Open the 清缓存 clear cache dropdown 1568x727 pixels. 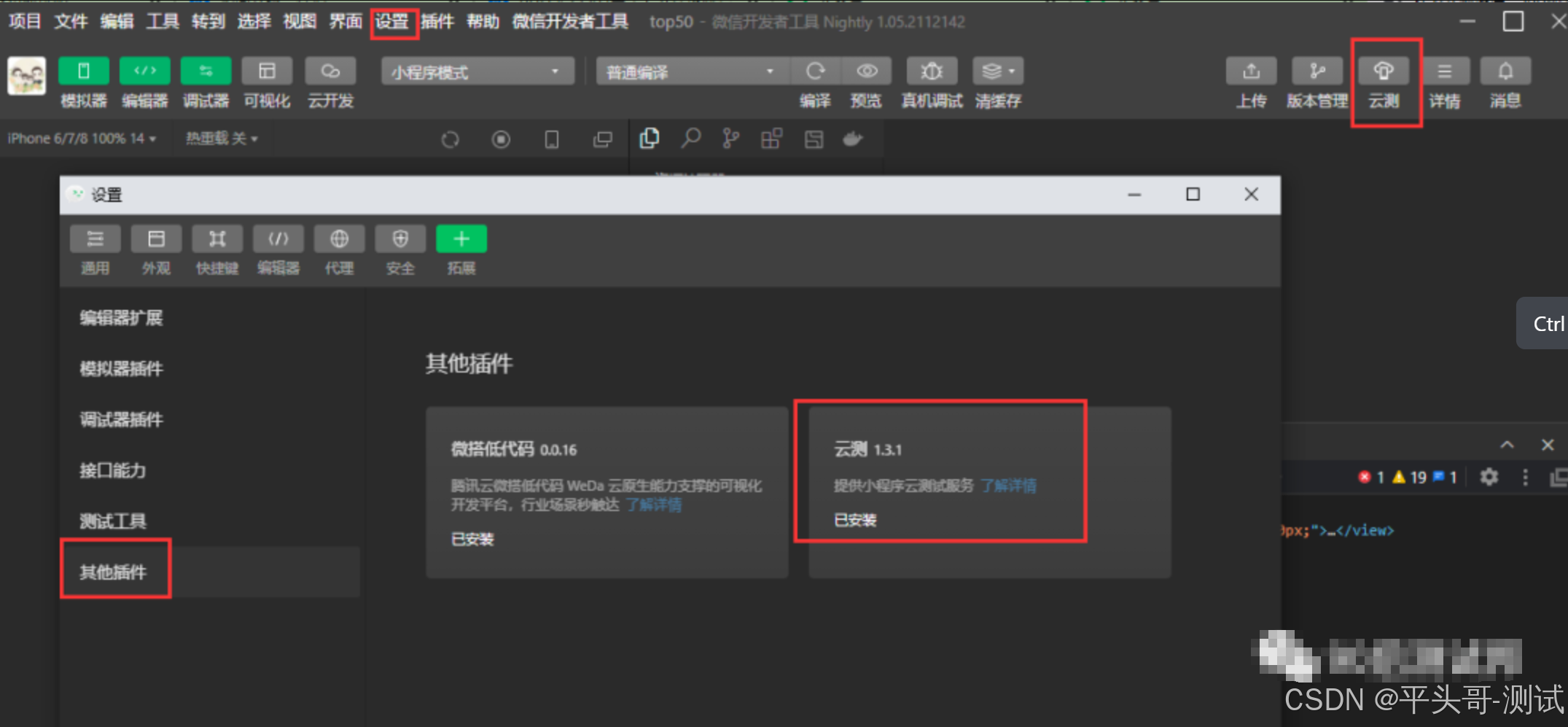point(998,71)
